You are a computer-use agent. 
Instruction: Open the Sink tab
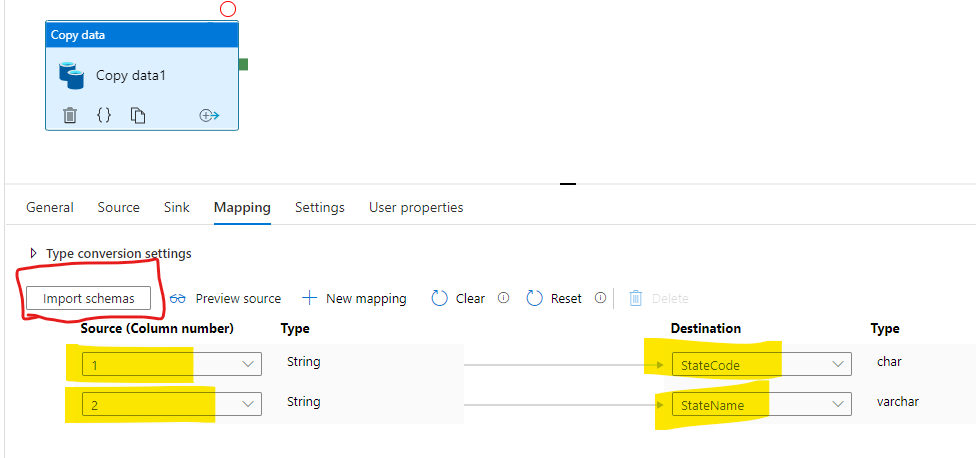[x=177, y=207]
